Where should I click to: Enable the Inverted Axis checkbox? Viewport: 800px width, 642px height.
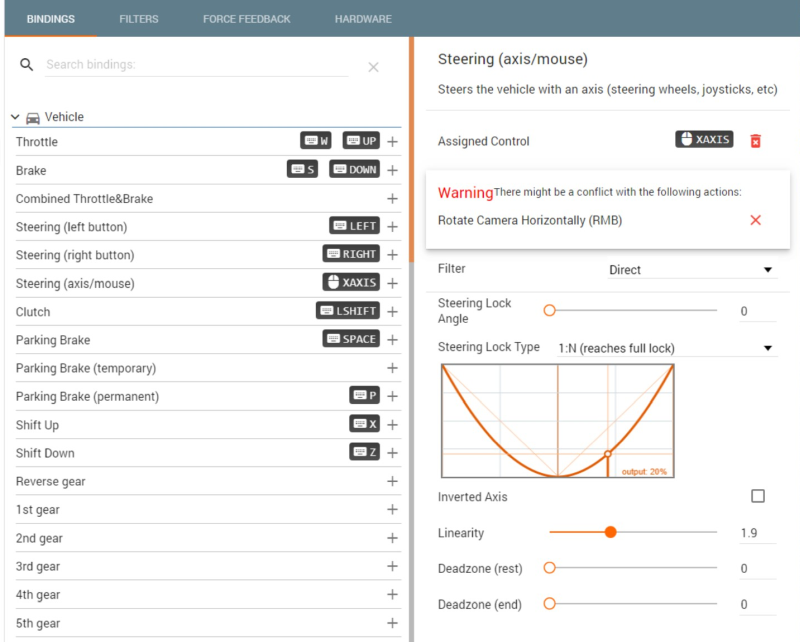point(757,496)
